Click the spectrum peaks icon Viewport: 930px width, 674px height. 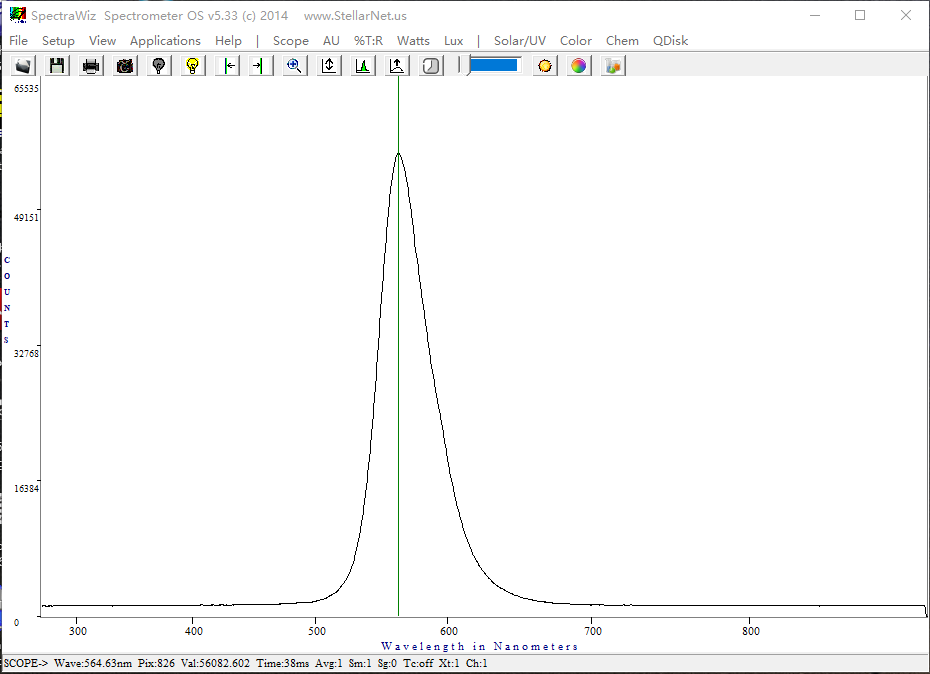[363, 66]
